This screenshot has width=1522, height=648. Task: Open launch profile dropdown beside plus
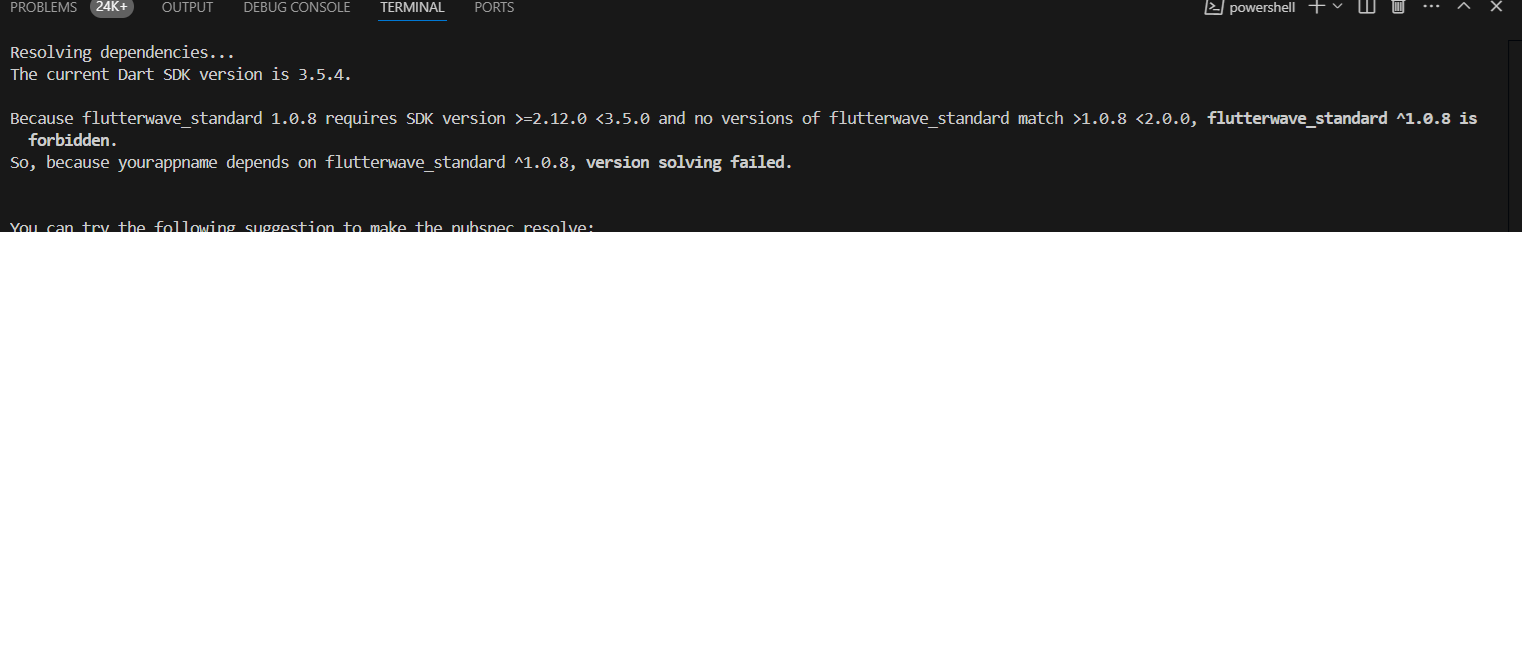pyautogui.click(x=1337, y=7)
